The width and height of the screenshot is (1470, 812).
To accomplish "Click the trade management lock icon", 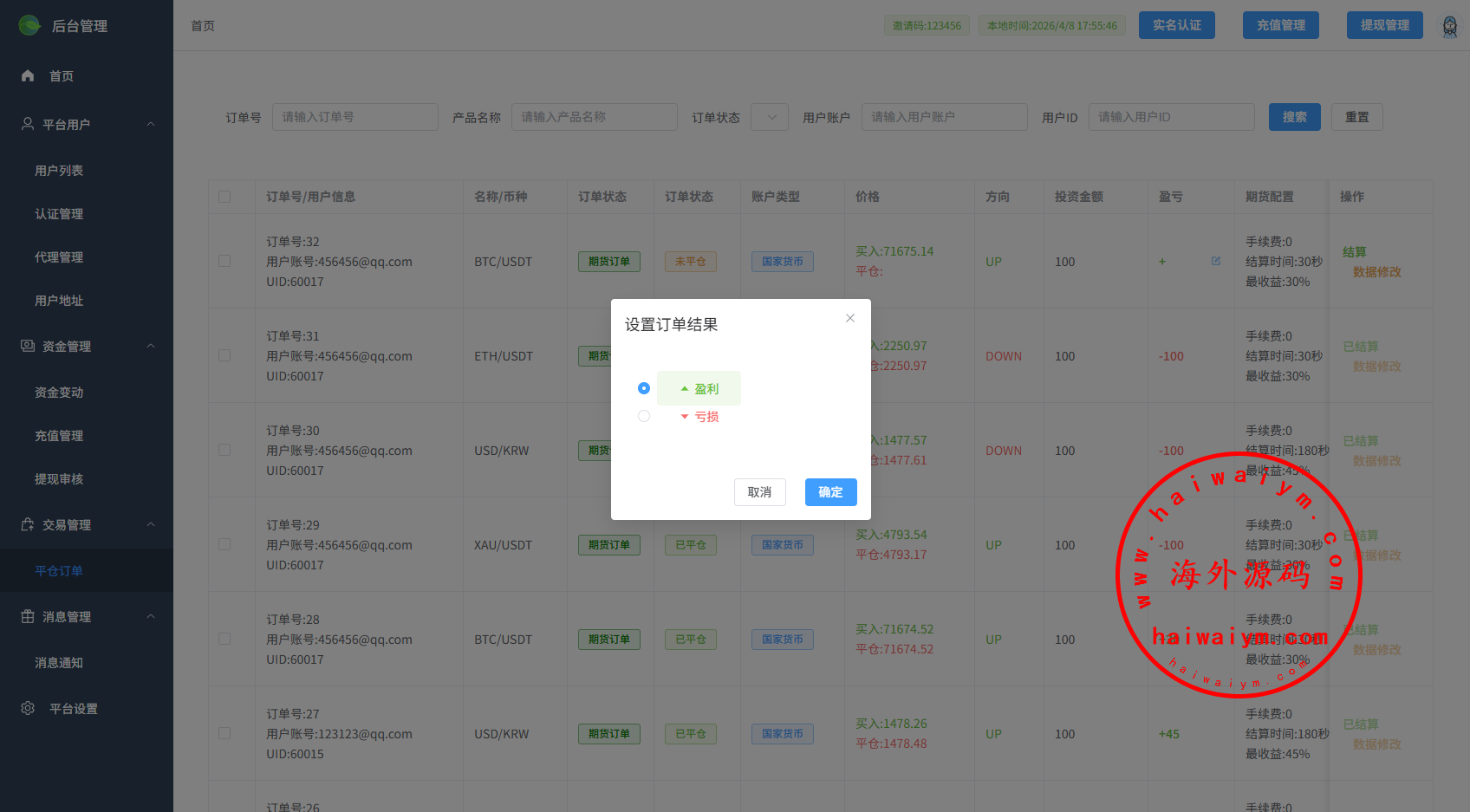I will pos(28,524).
